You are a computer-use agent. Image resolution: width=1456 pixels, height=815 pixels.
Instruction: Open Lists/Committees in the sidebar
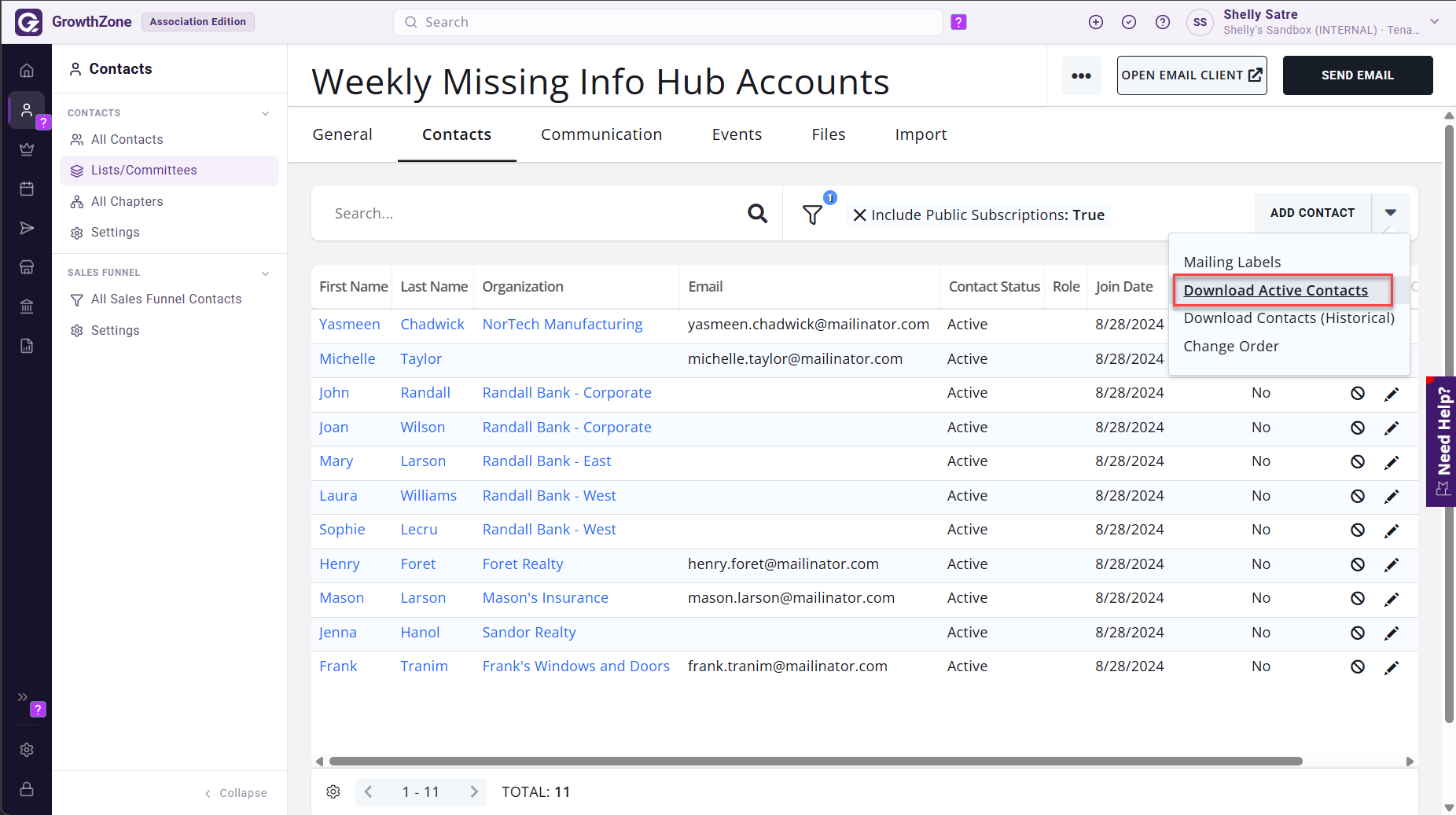[x=169, y=171]
